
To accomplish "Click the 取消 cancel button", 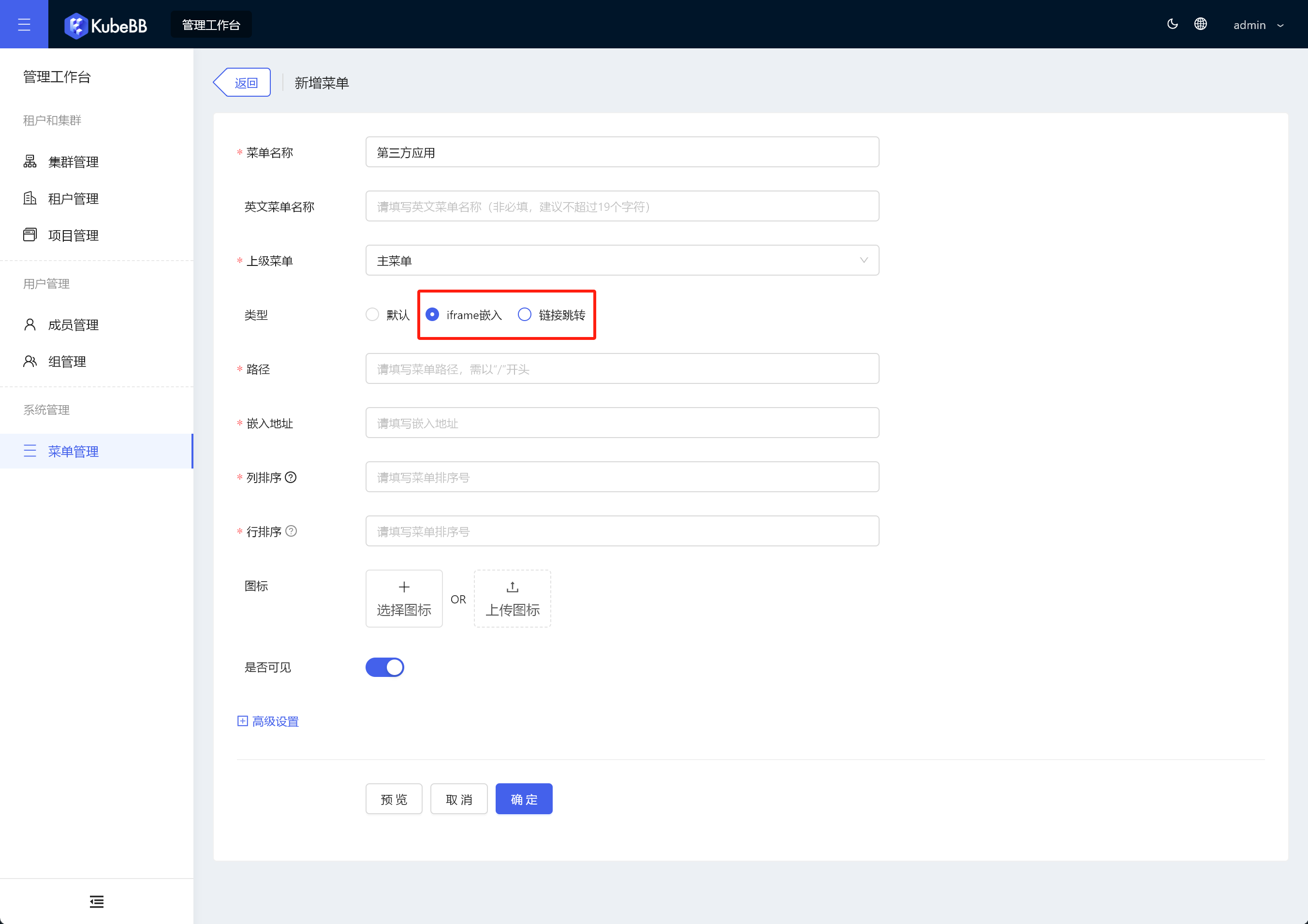I will pos(458,799).
